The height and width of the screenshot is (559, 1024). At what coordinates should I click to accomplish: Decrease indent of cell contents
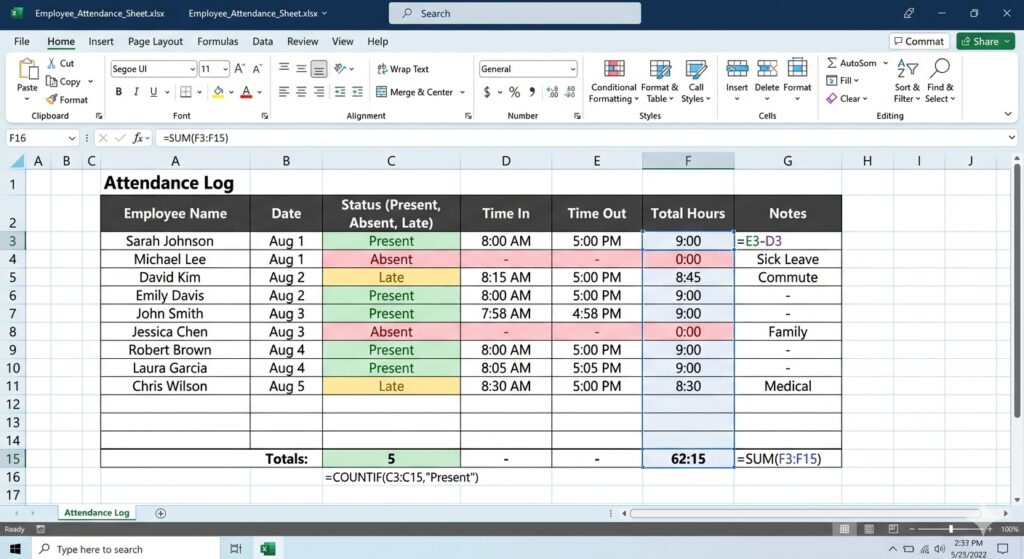coord(340,92)
